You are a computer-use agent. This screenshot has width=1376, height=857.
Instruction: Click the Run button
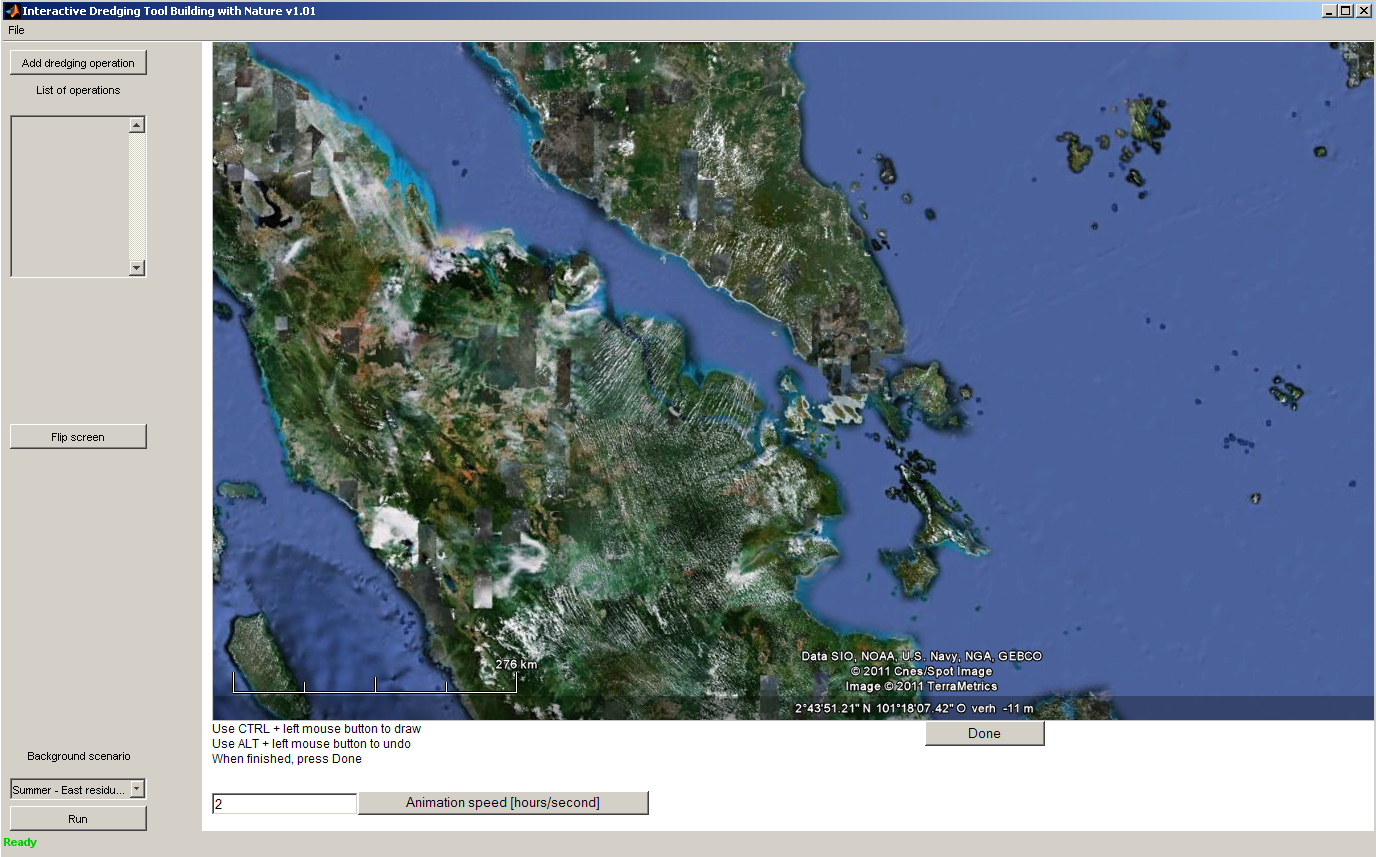[x=78, y=819]
